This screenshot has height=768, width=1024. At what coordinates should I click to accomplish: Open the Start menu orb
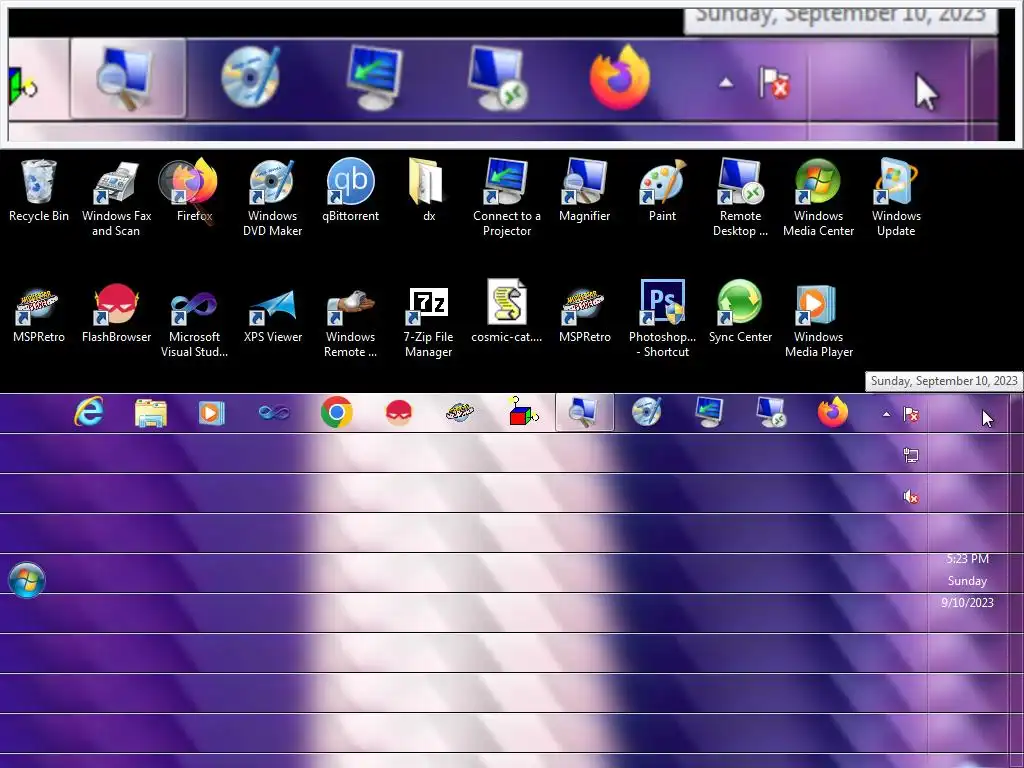pyautogui.click(x=27, y=579)
